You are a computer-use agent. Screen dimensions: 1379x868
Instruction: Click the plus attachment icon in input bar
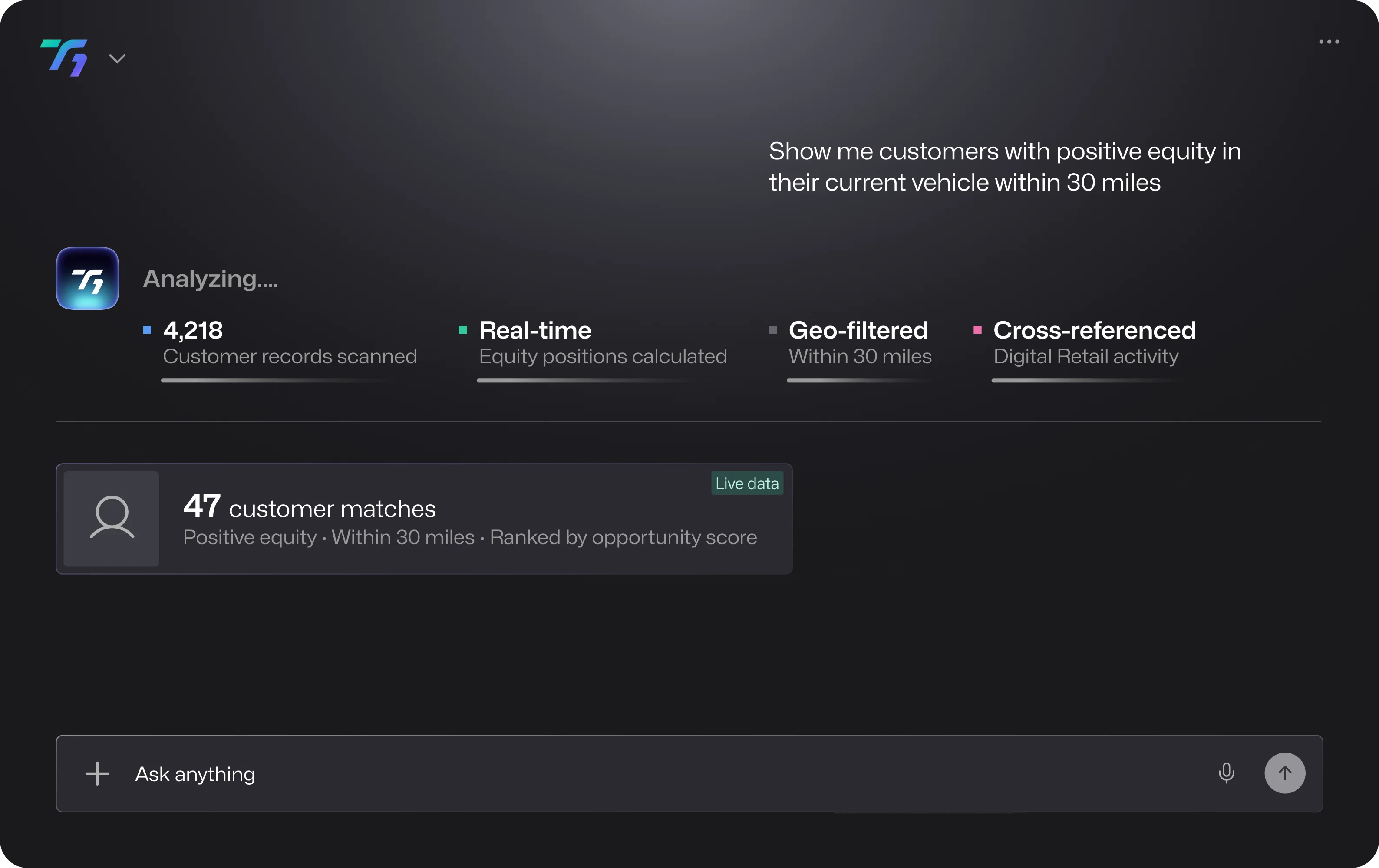[x=97, y=773]
